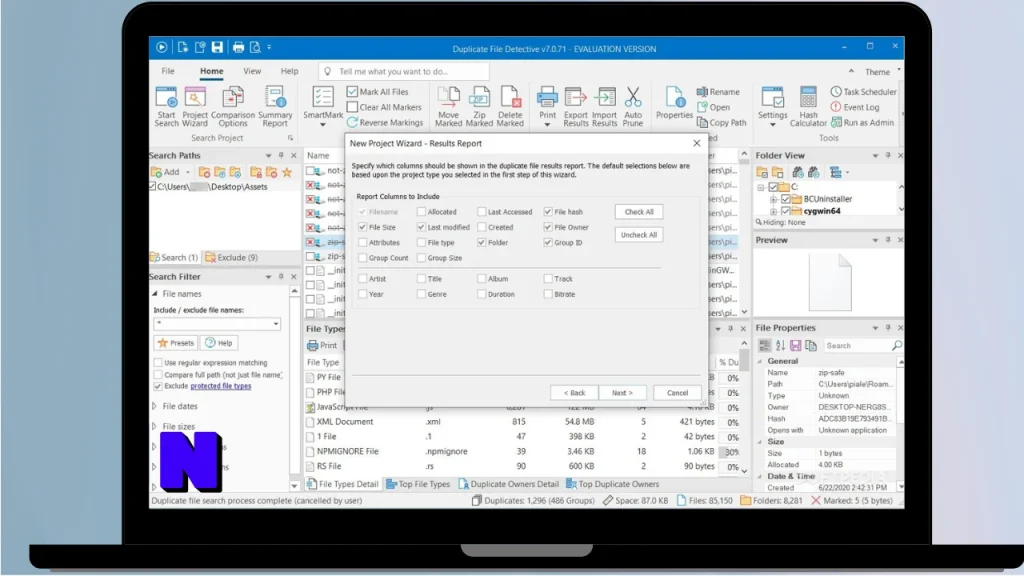Cancel the New Project Wizard
This screenshot has width=1024, height=576.
tap(677, 392)
